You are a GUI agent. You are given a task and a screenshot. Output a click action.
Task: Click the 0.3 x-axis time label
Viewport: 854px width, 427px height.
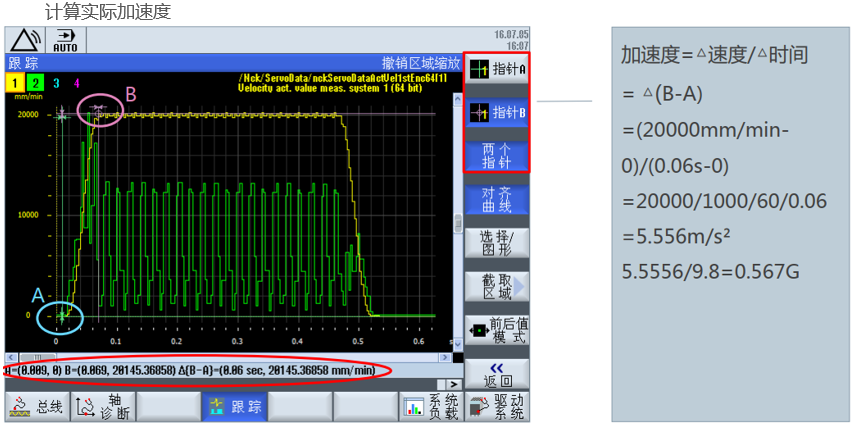236,341
